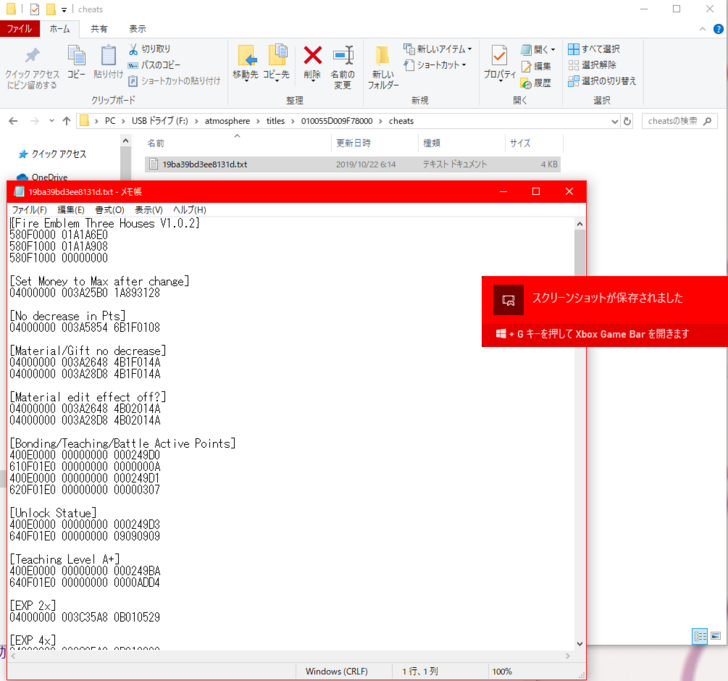Click atmosphere in the address breadcrumb
Image resolution: width=728 pixels, height=681 pixels.
click(227, 121)
